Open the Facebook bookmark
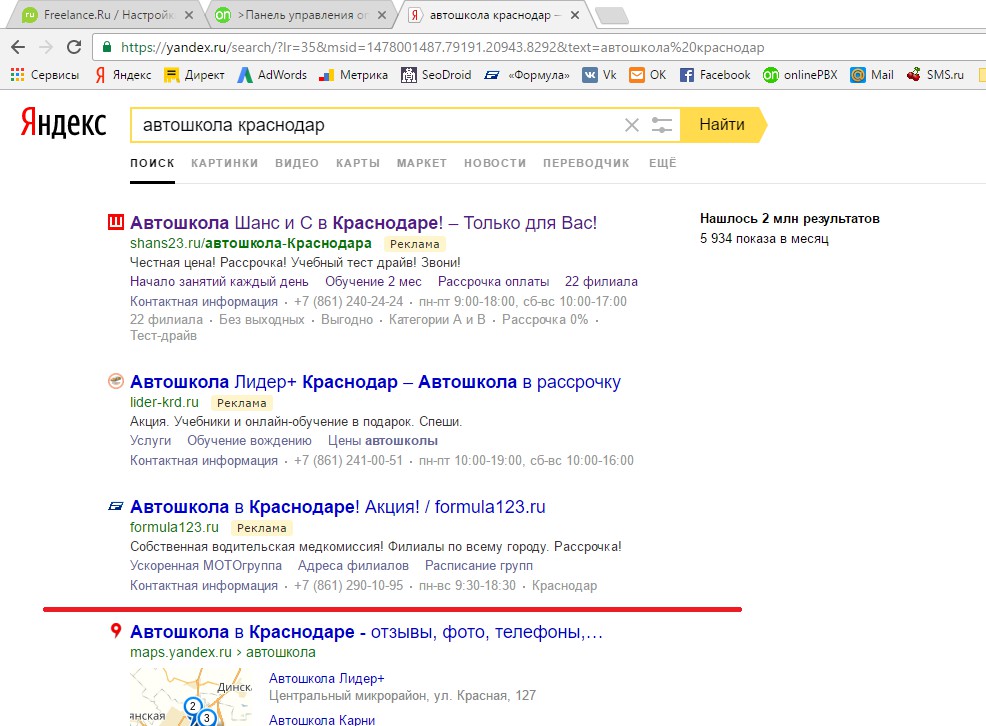 715,75
